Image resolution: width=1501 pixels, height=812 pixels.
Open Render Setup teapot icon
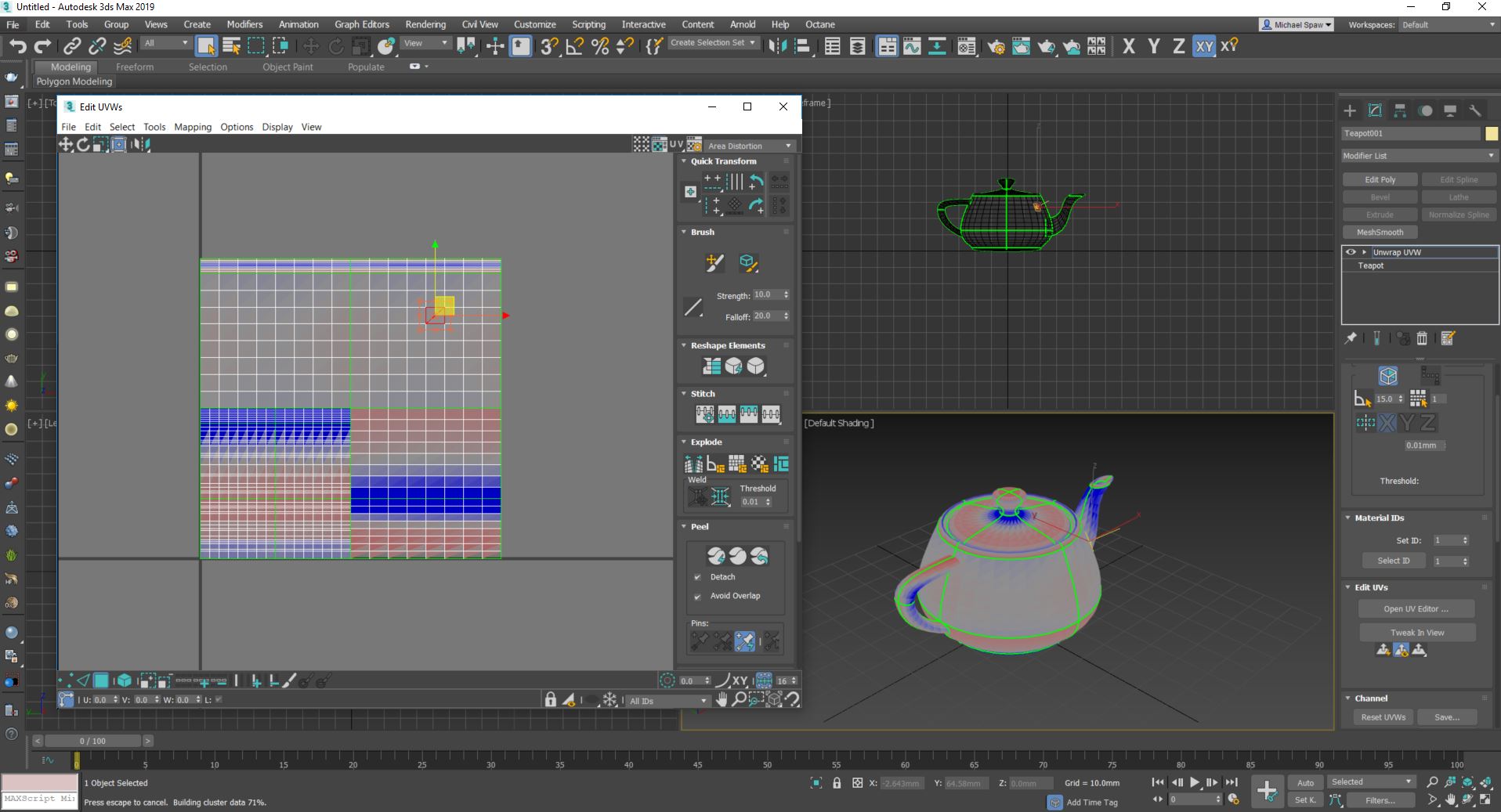pyautogui.click(x=996, y=47)
